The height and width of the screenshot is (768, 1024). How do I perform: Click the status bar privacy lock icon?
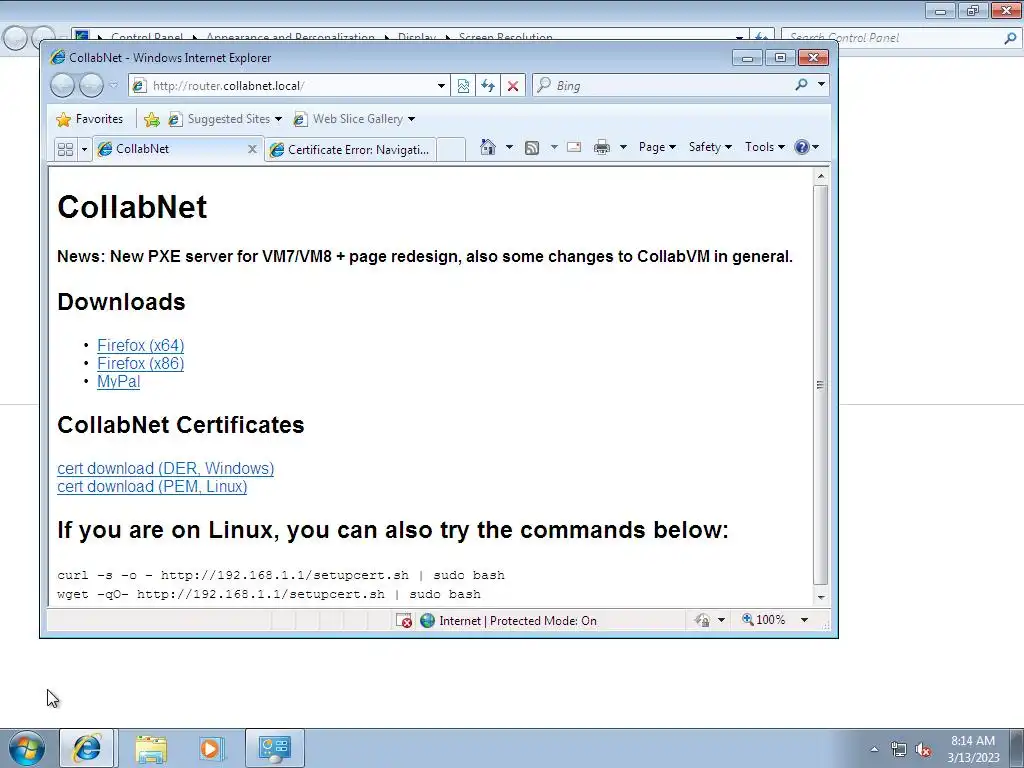pyautogui.click(x=703, y=620)
